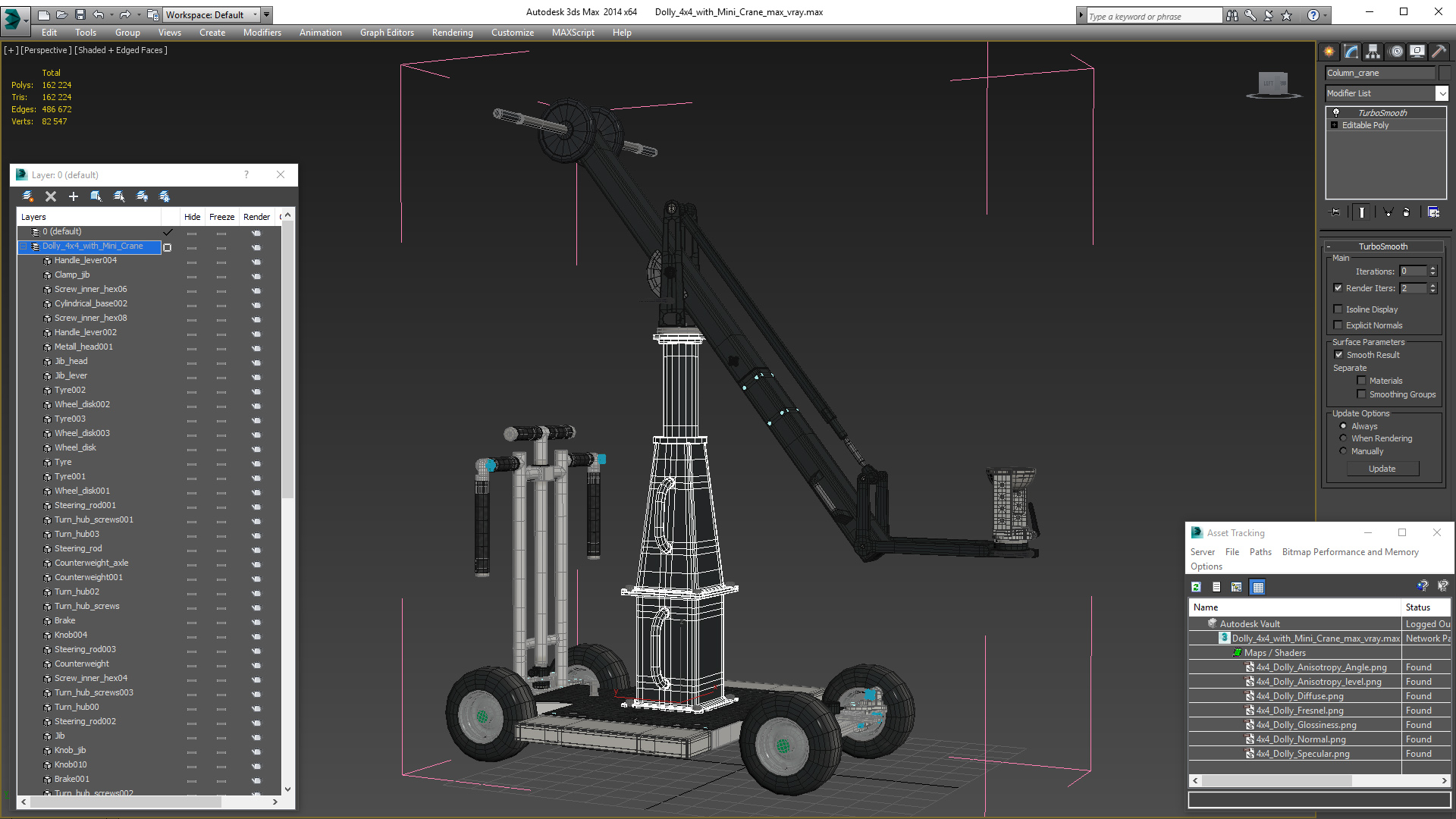Screen dimensions: 1456x819
Task: Switch to the Utilities hammer panel
Action: pyautogui.click(x=1439, y=52)
